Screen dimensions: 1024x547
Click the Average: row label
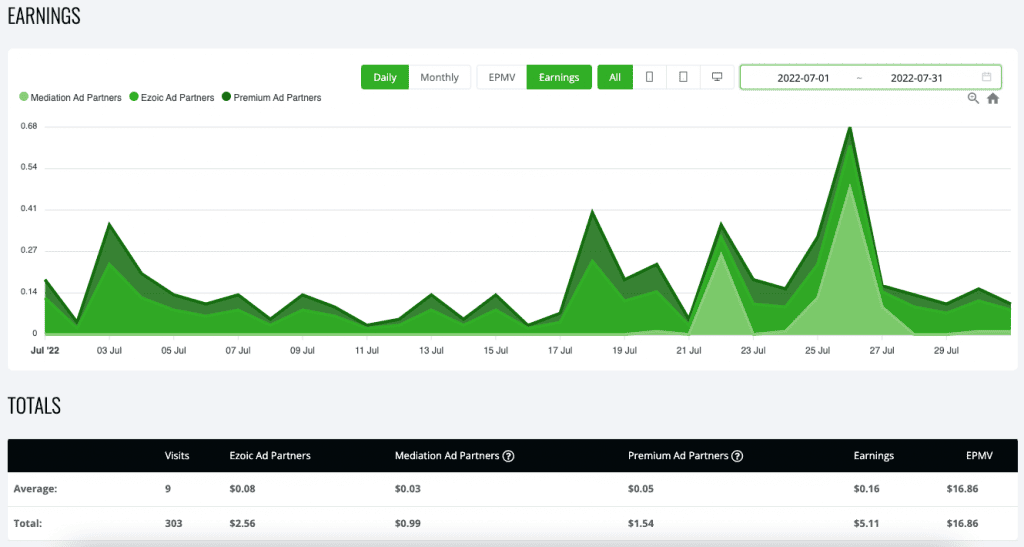(x=35, y=489)
